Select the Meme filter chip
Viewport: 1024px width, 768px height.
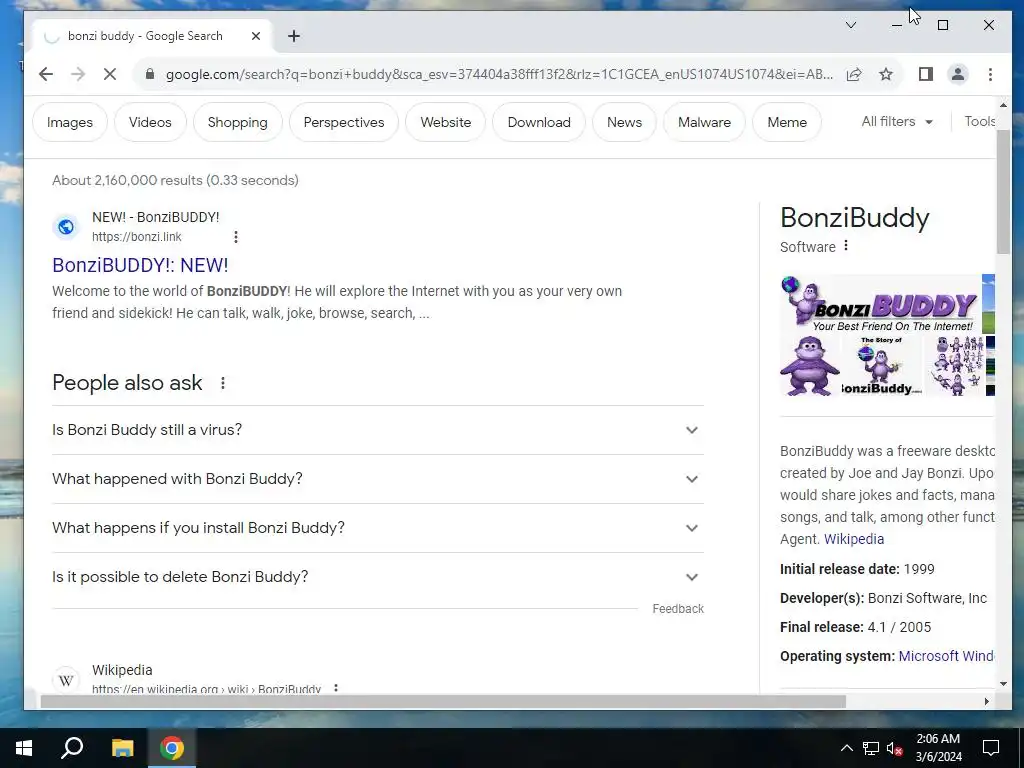tap(787, 122)
